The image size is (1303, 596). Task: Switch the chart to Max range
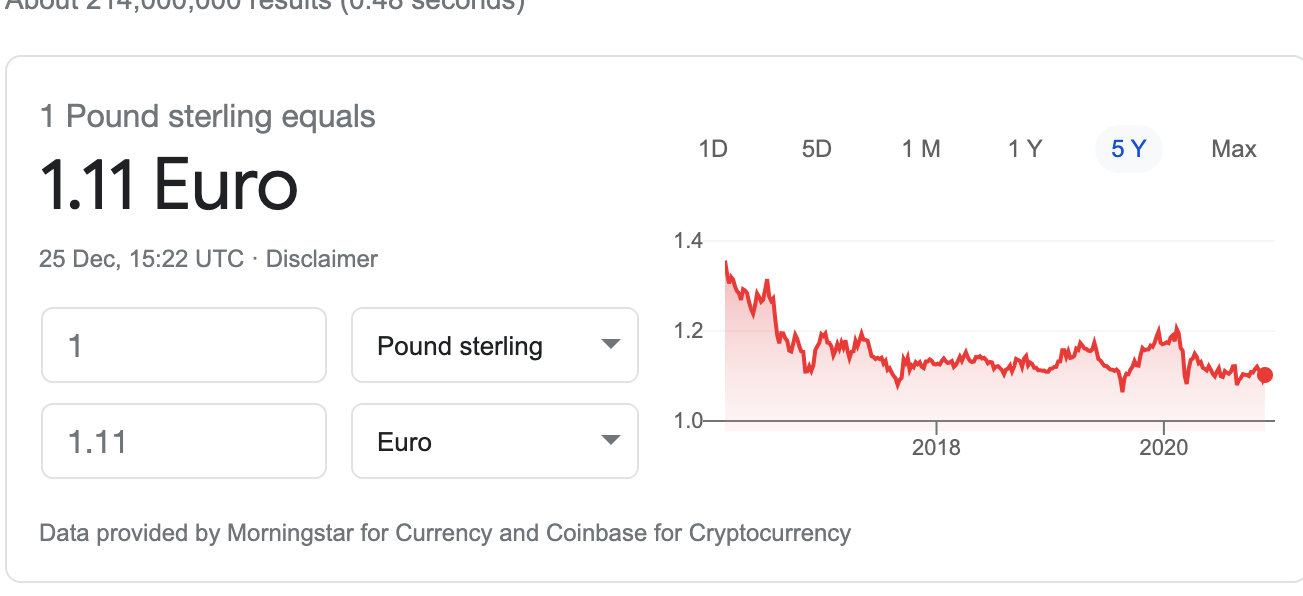coord(1233,149)
